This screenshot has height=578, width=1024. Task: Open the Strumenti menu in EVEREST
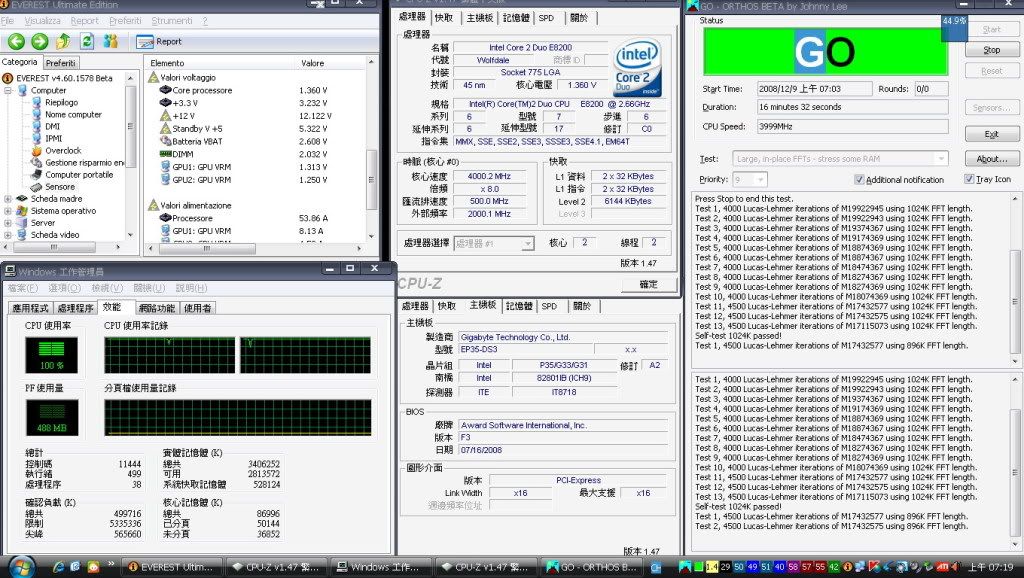(172, 21)
